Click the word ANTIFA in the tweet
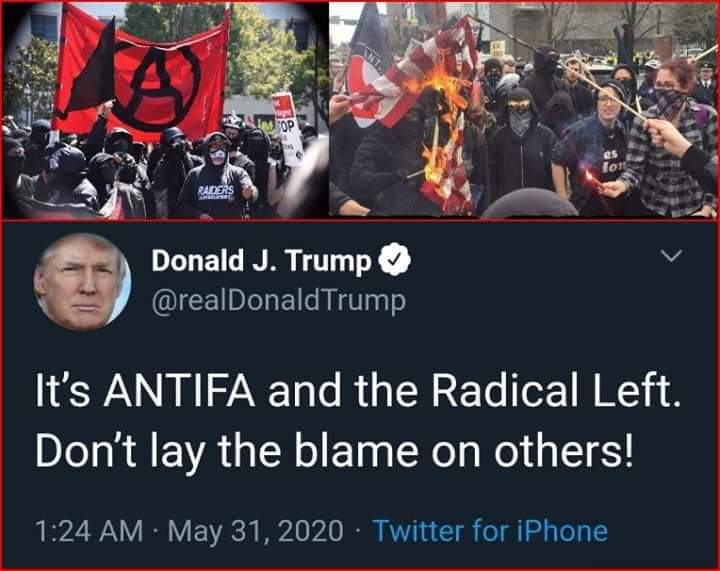 pyautogui.click(x=179, y=392)
